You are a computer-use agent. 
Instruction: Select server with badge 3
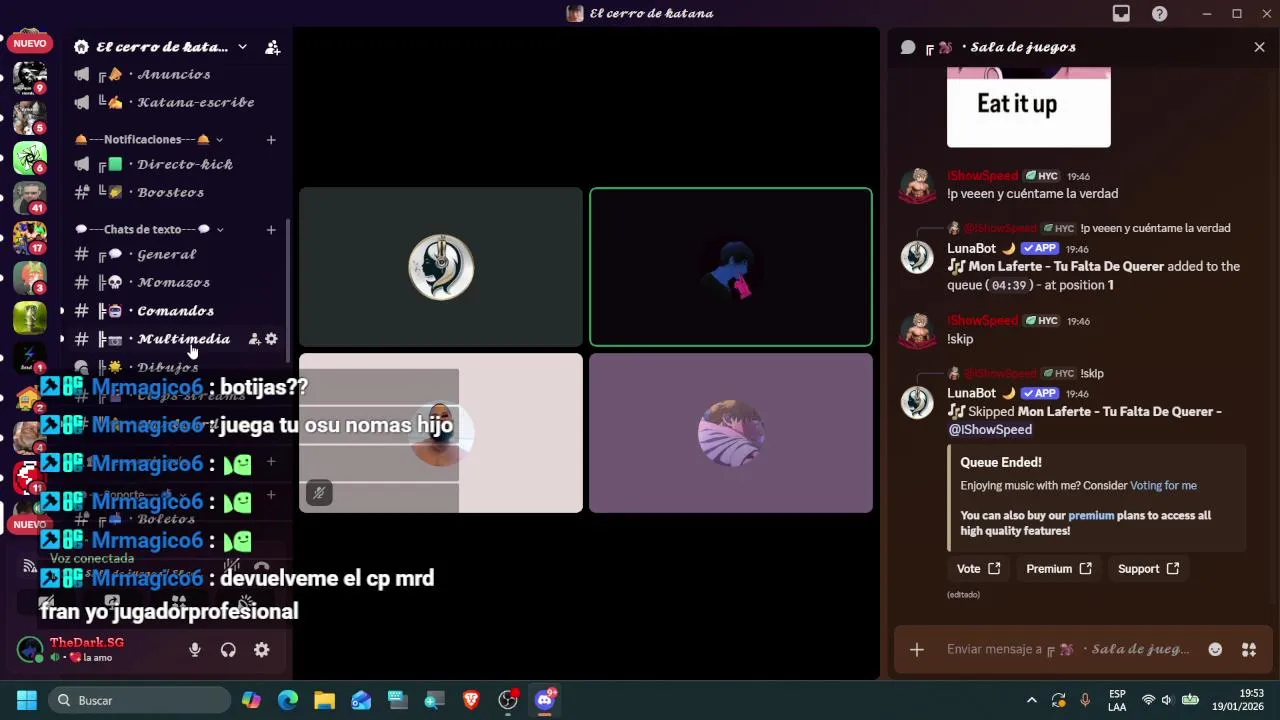coord(29,277)
